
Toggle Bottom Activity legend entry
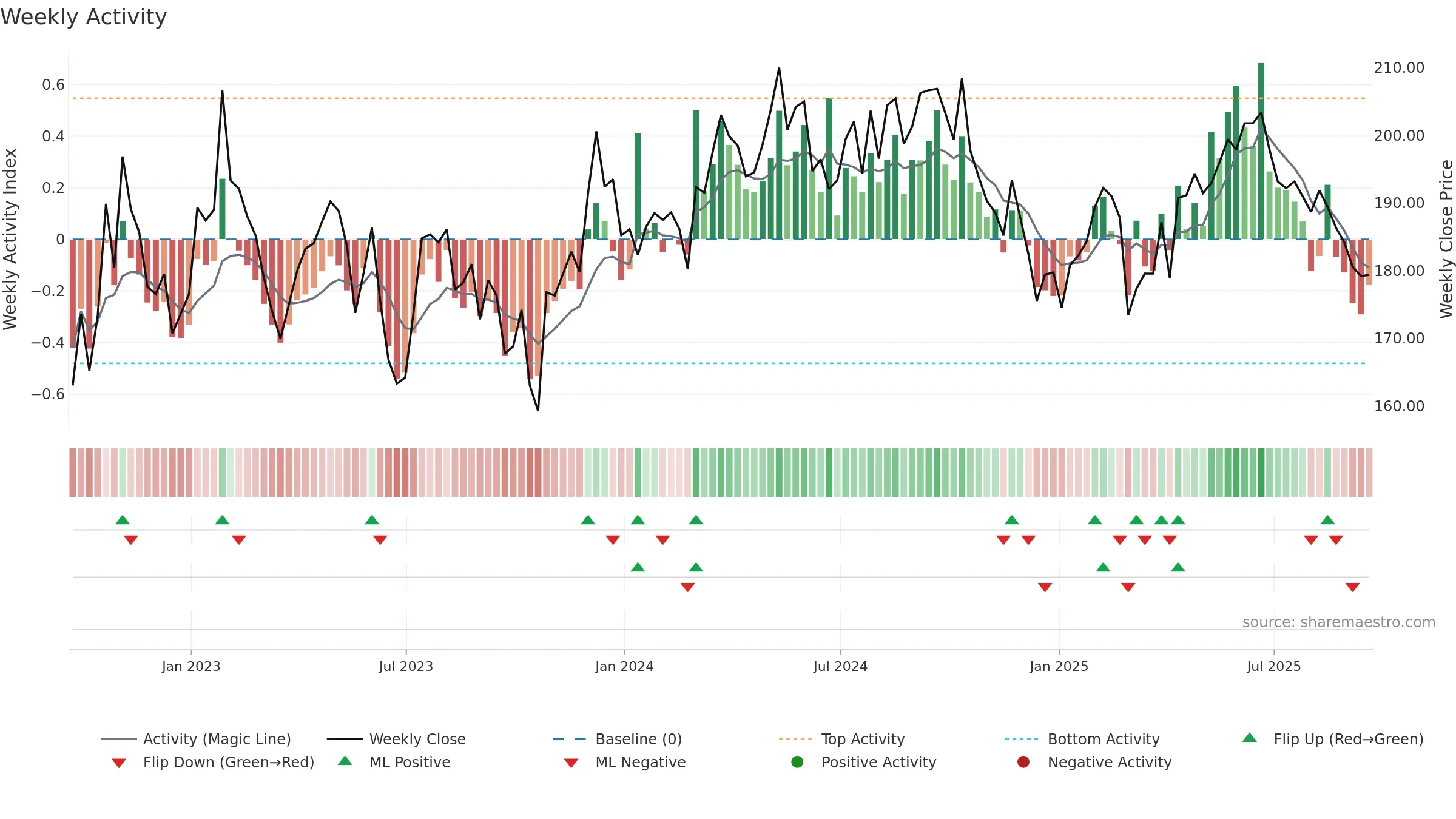[x=1082, y=739]
